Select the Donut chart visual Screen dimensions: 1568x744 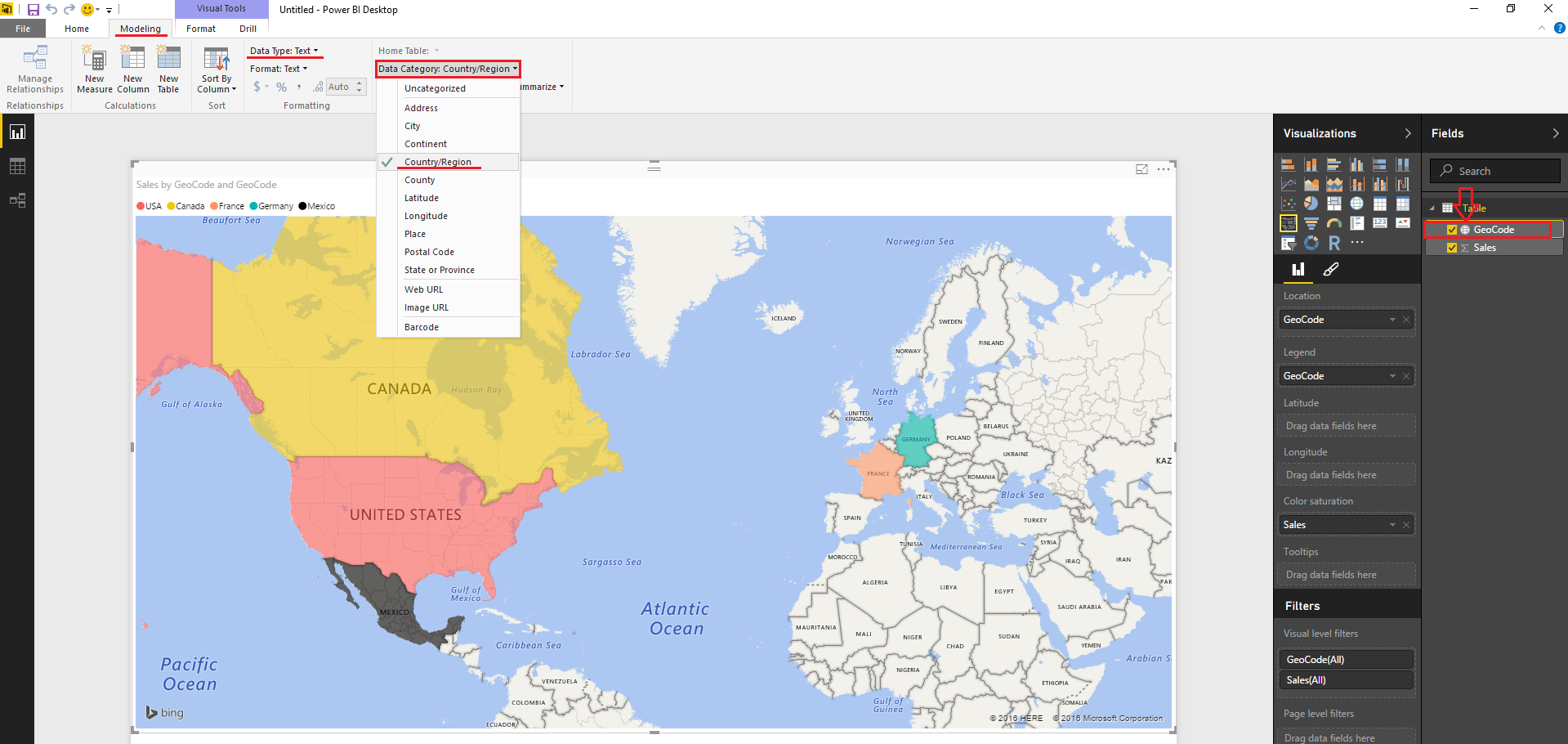click(x=1311, y=243)
